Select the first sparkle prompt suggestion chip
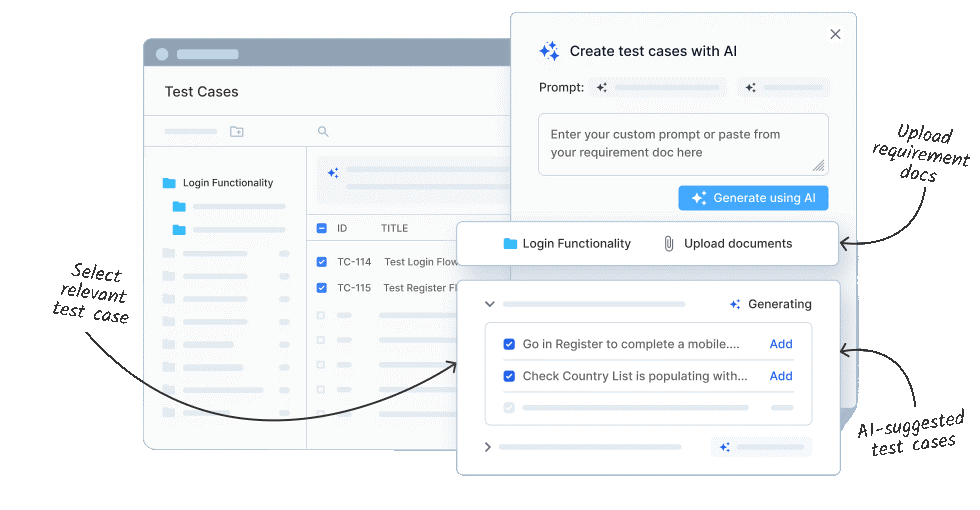The height and width of the screenshot is (510, 980). click(658, 87)
